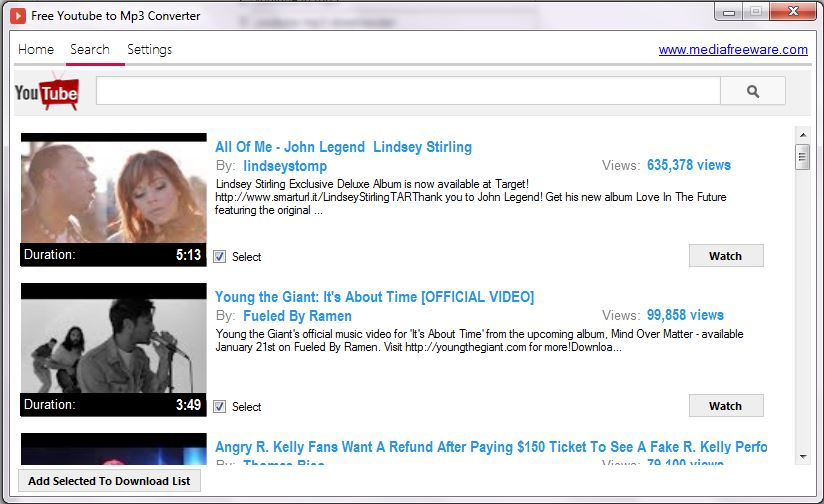Image resolution: width=824 pixels, height=504 pixels.
Task: Watch the All Of Me video
Action: 726,256
